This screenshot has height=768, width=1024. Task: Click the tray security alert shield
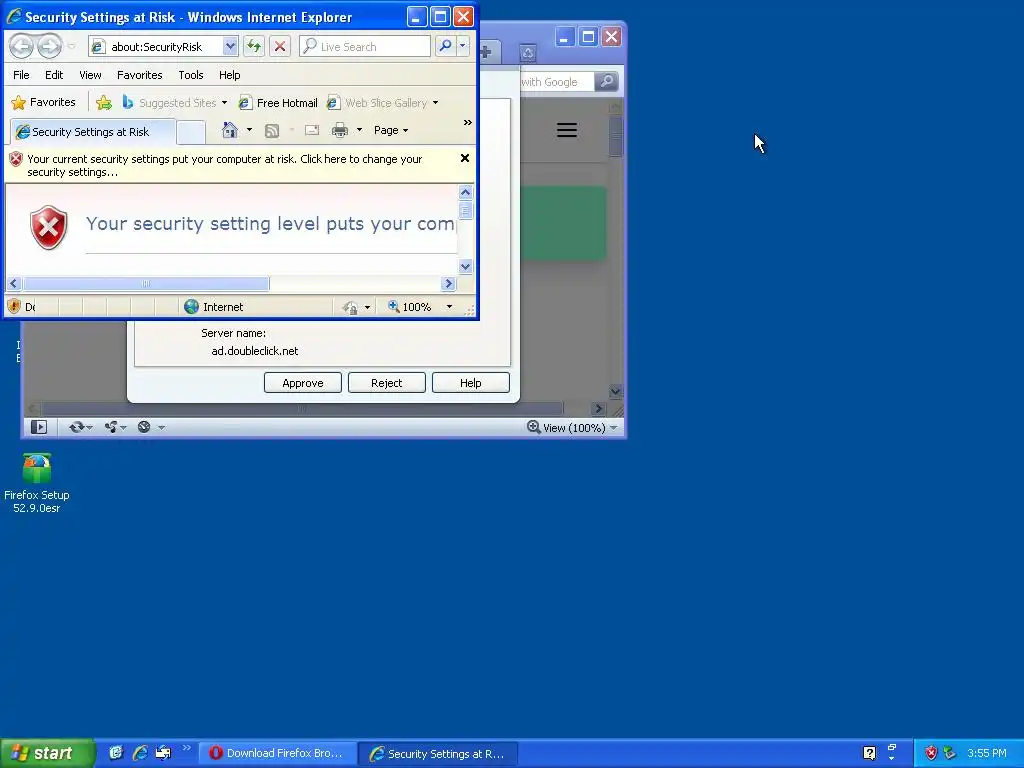(931, 753)
